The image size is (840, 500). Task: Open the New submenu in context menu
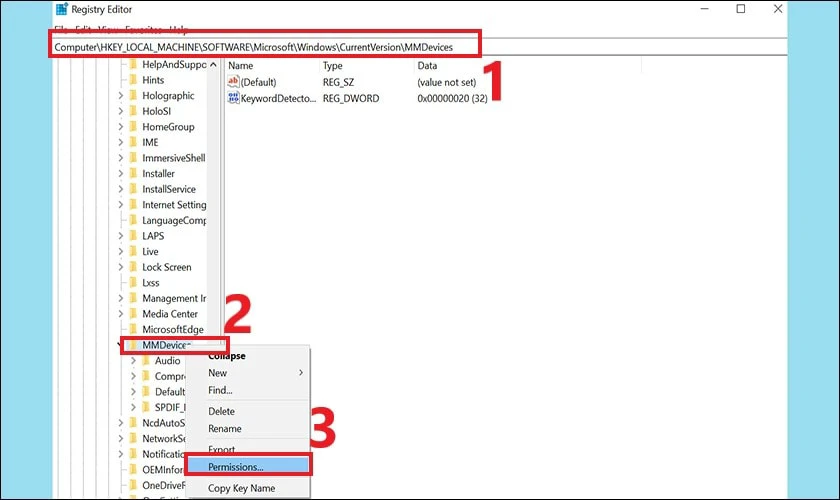pos(248,372)
